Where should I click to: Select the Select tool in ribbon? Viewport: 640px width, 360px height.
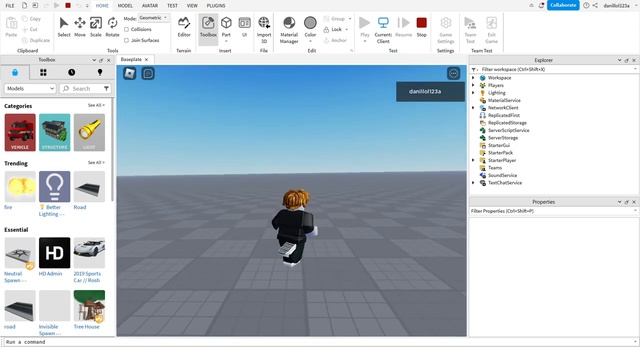click(64, 27)
